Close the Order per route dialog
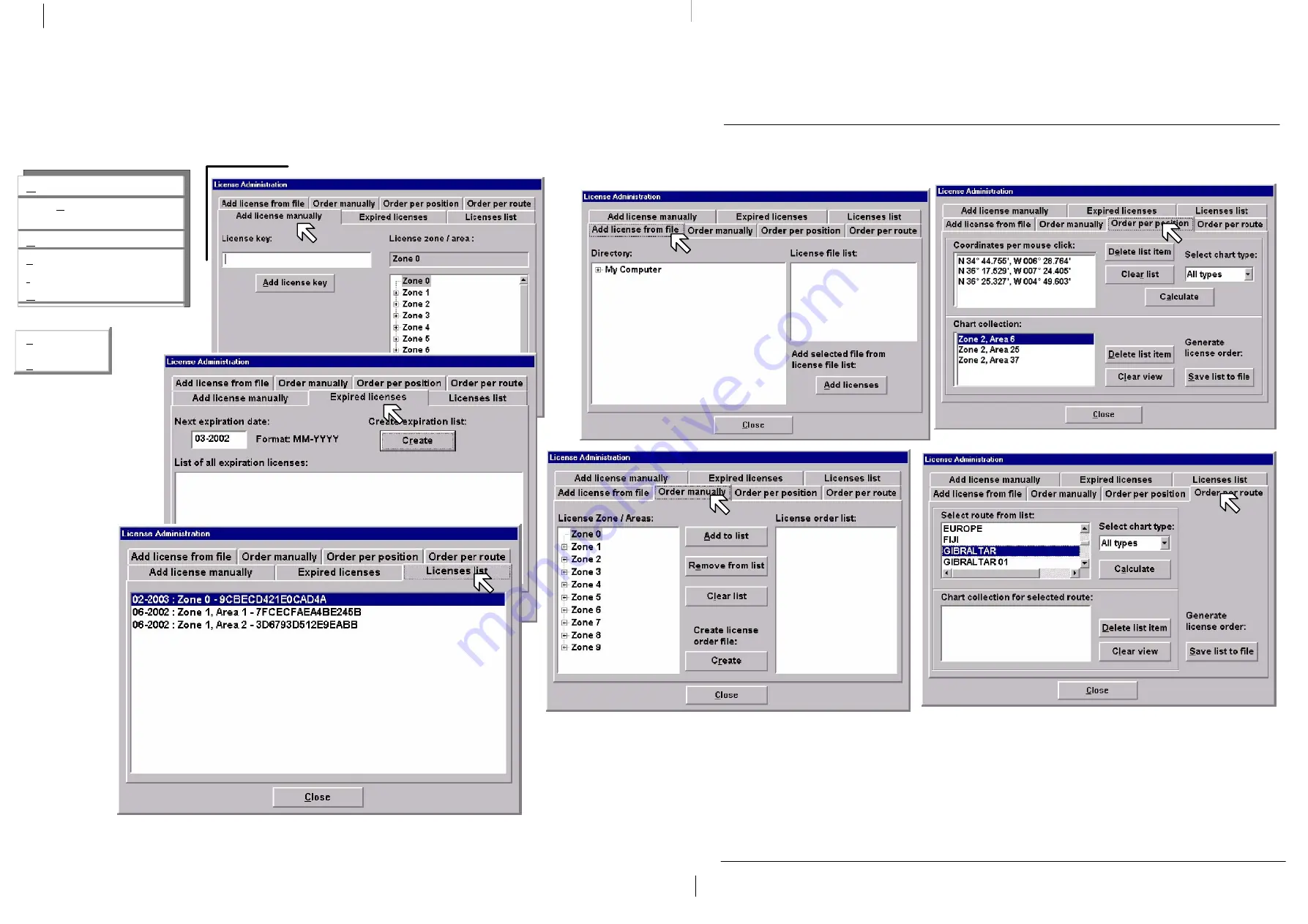Screen dimensions: 1308x924 [x=1096, y=691]
